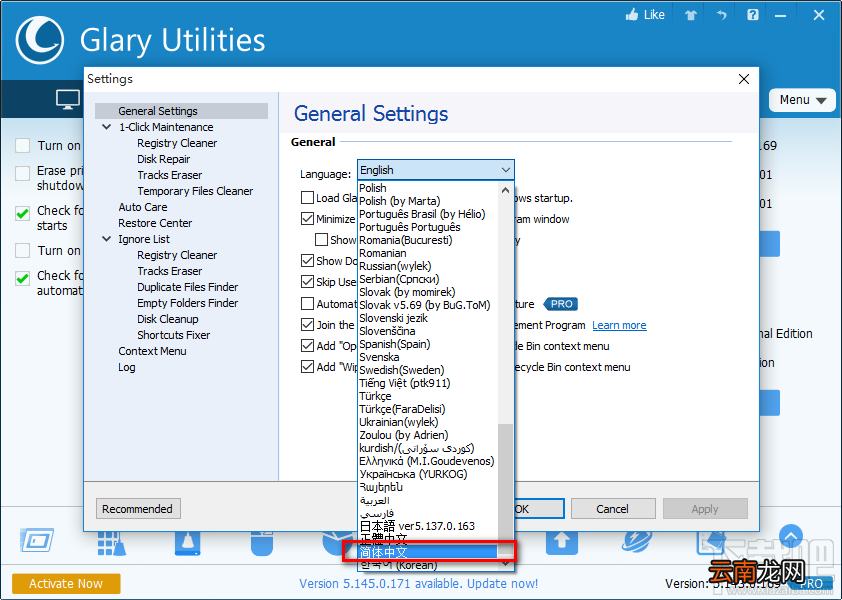Screen dimensions: 842x600
Task: Open the disk screen tool in the bottom bar
Action: tap(37, 540)
